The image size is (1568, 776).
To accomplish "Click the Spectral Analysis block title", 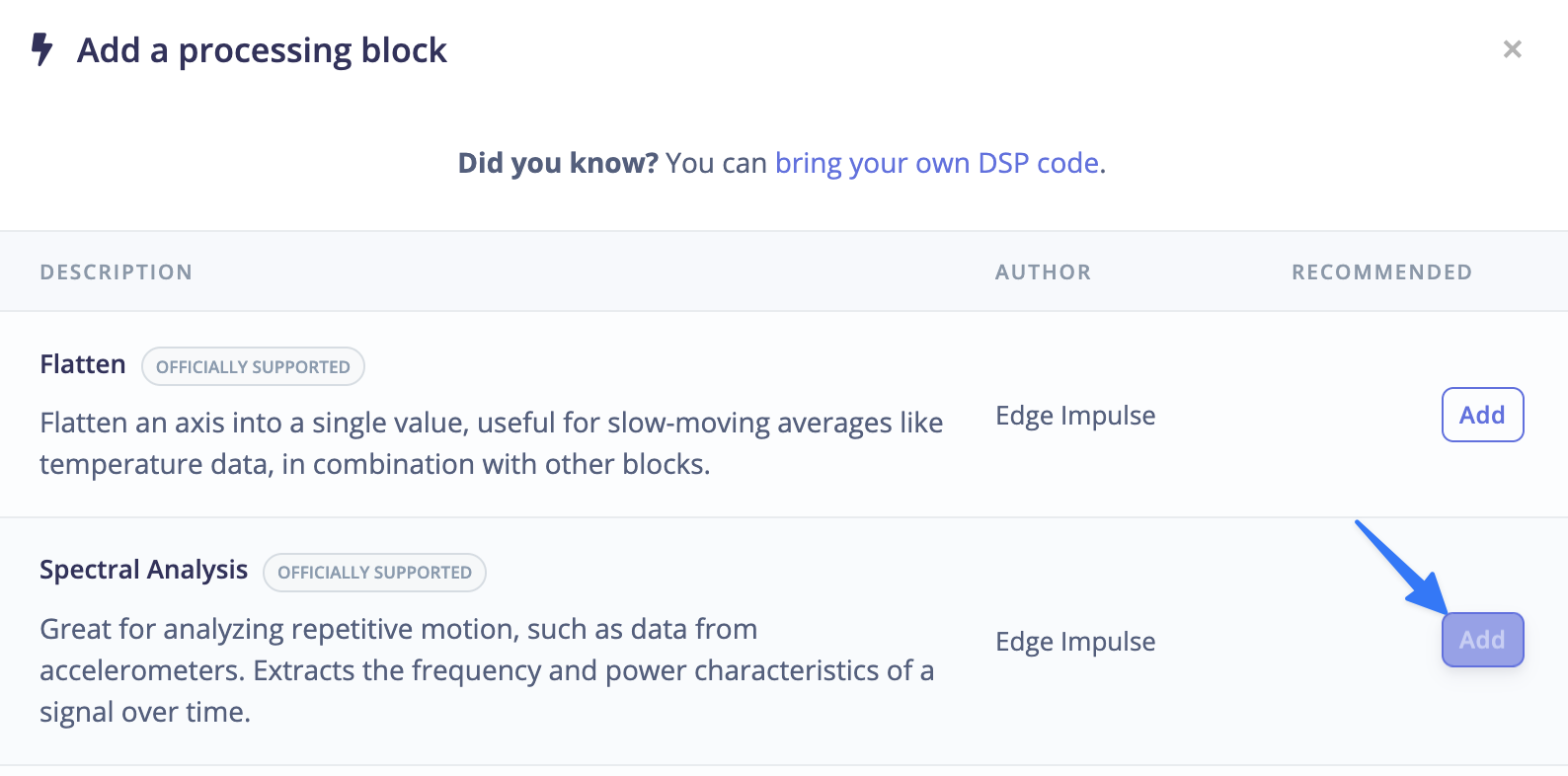I will (143, 570).
